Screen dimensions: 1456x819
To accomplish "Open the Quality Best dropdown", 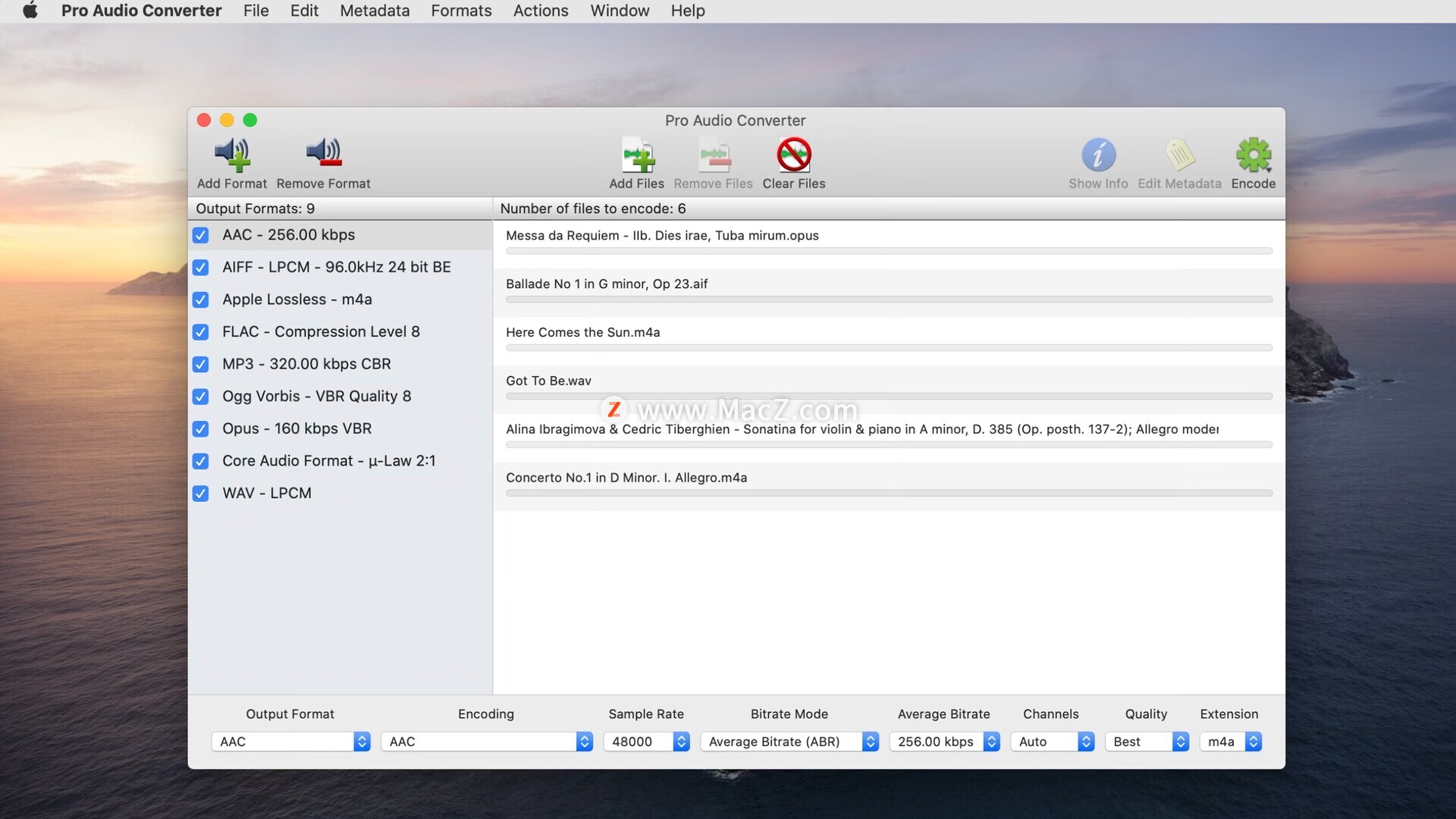I will point(1147,742).
